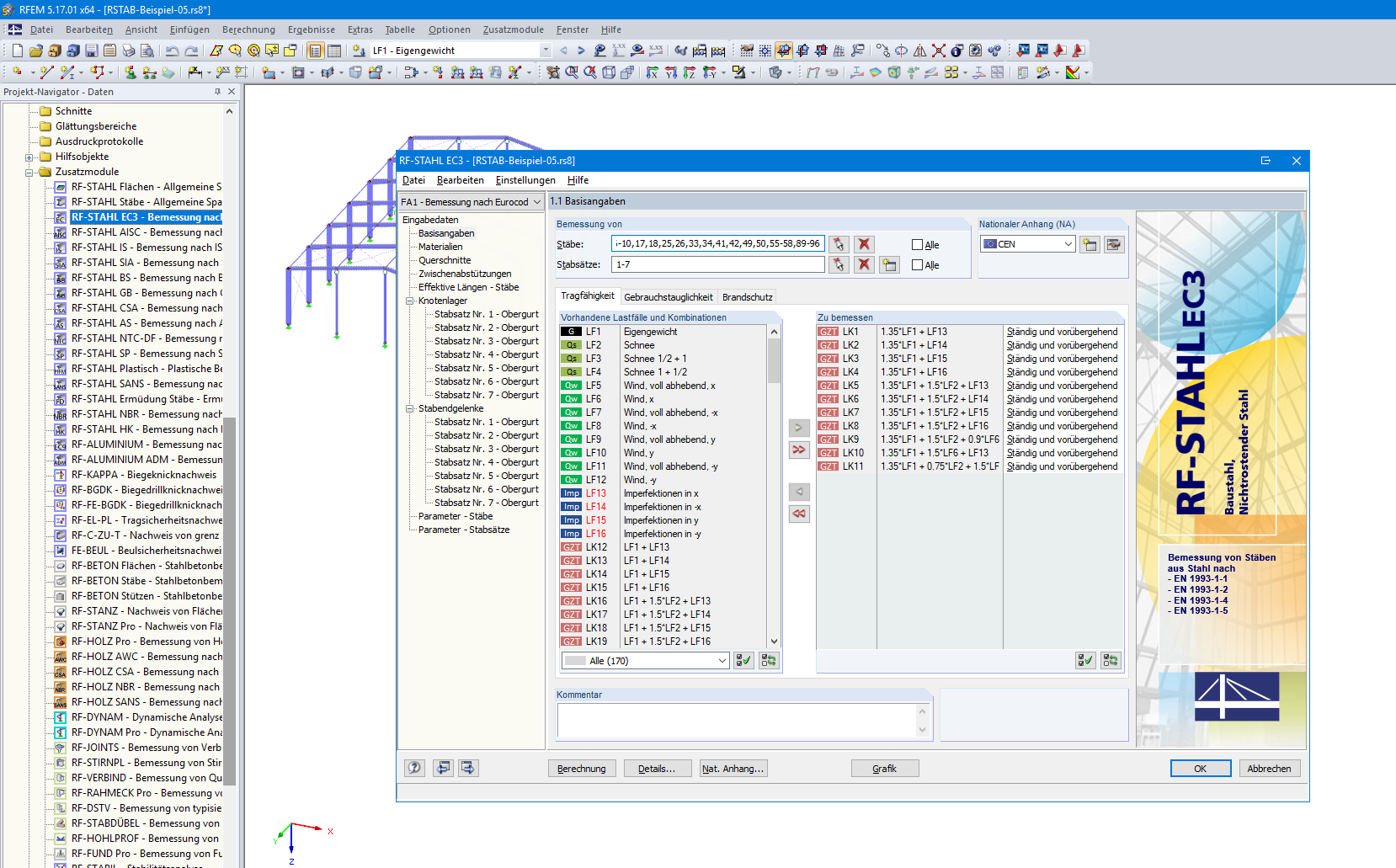Switch to the Brandschutz tab

click(x=748, y=297)
